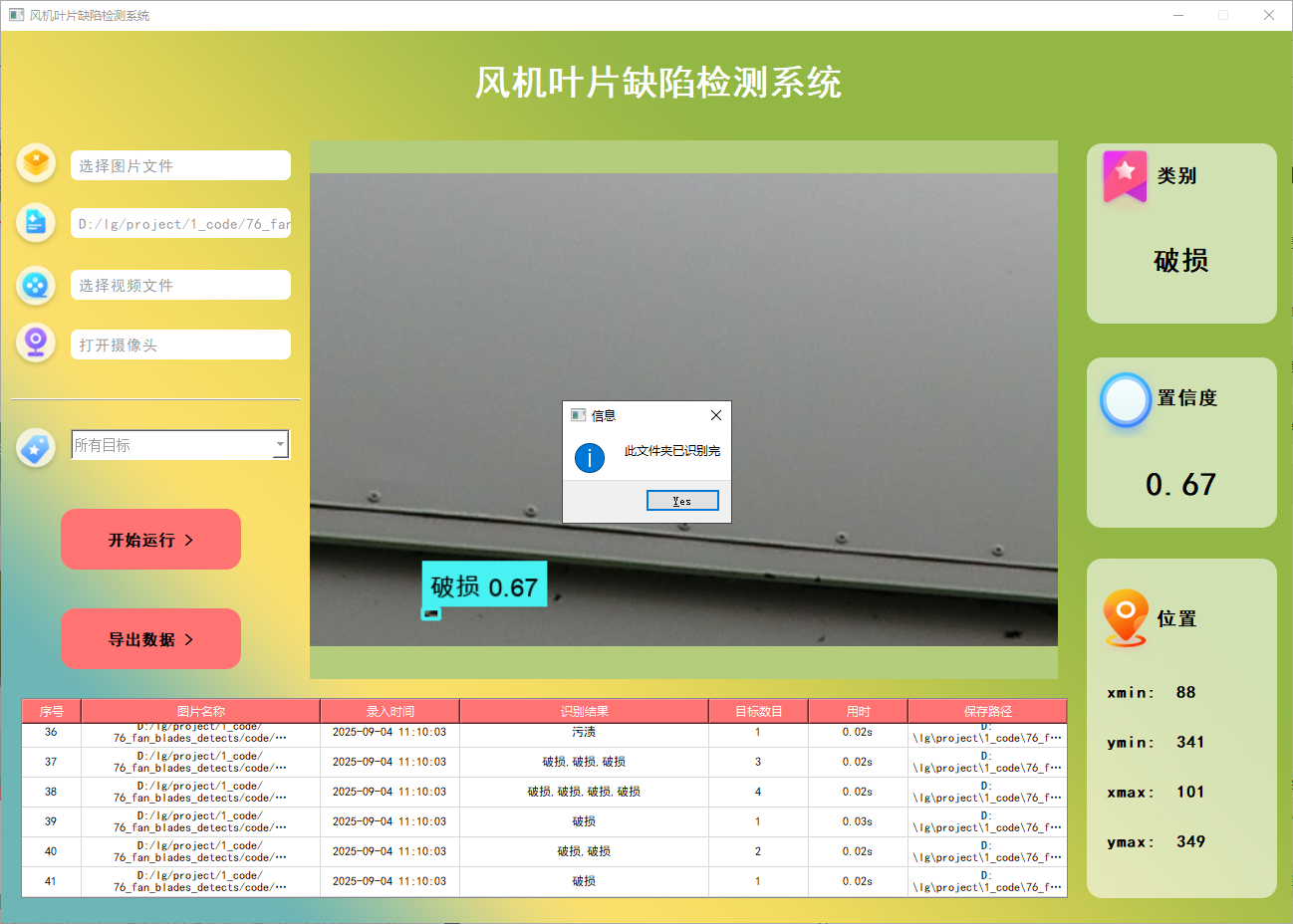Click the 信息 dialog title icon
Viewport: 1293px width, 924px height.
(x=578, y=415)
